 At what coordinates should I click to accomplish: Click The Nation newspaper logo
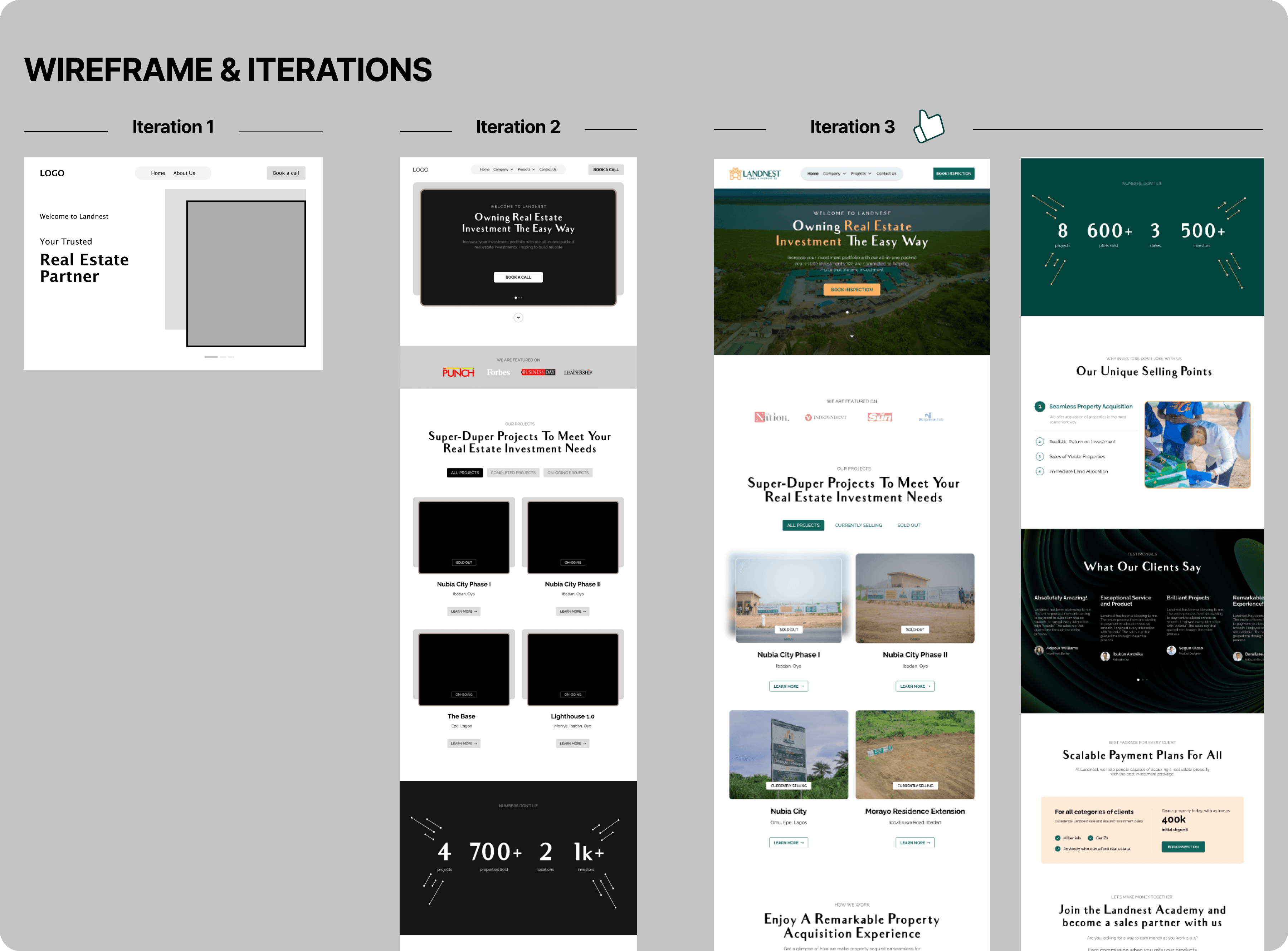771,417
